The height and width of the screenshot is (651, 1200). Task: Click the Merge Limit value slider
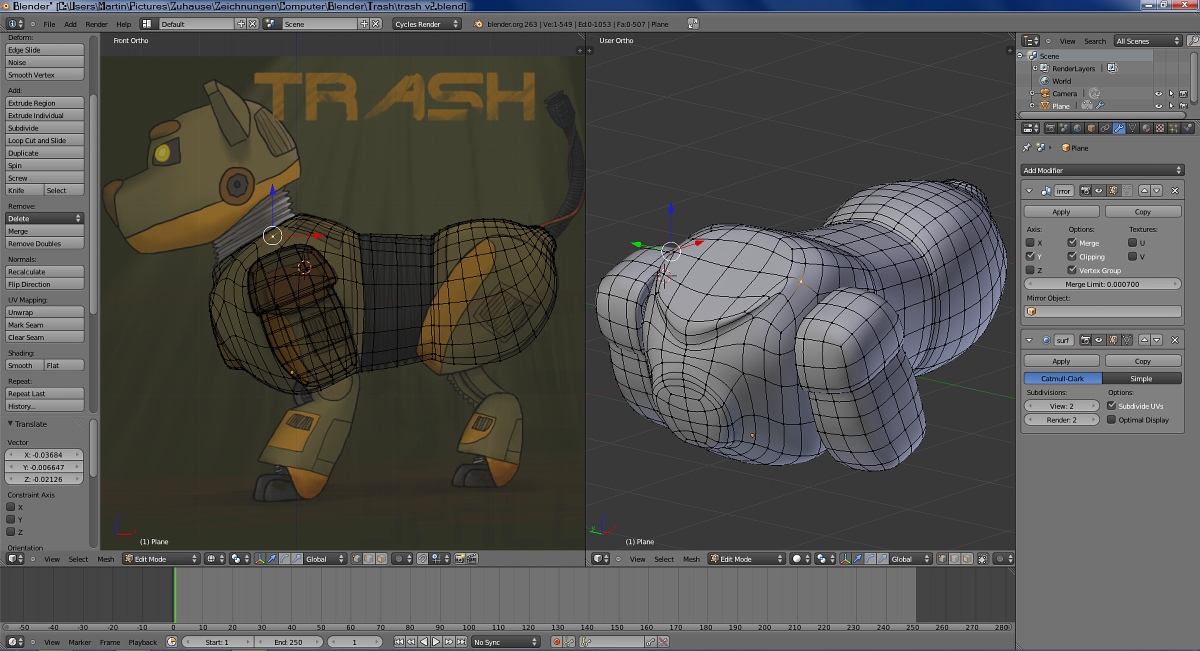1102,284
